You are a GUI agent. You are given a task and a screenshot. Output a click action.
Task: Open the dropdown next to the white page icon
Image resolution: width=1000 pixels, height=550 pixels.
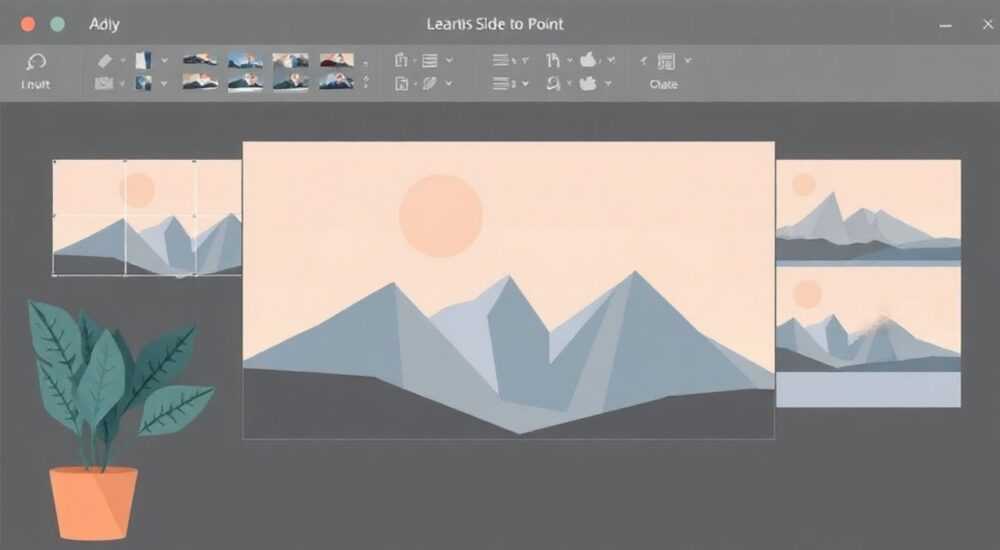tap(165, 61)
